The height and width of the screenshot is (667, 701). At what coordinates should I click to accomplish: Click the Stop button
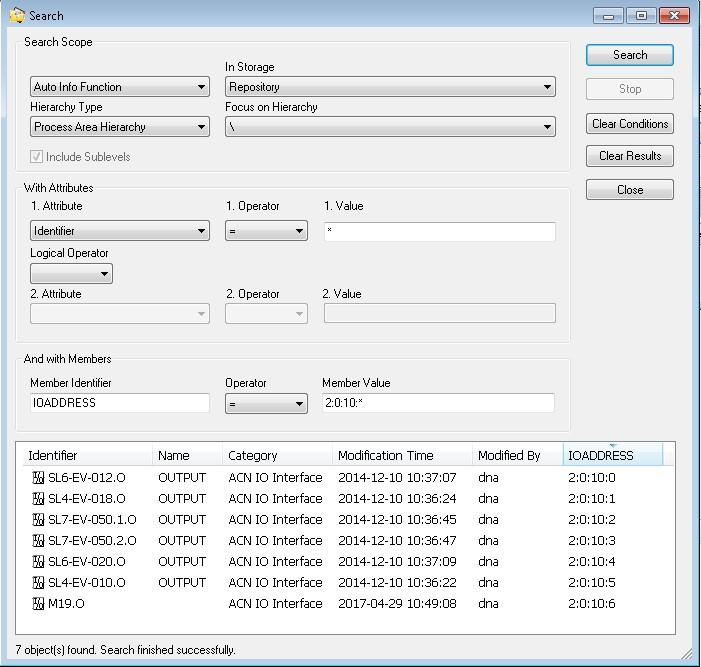629,89
